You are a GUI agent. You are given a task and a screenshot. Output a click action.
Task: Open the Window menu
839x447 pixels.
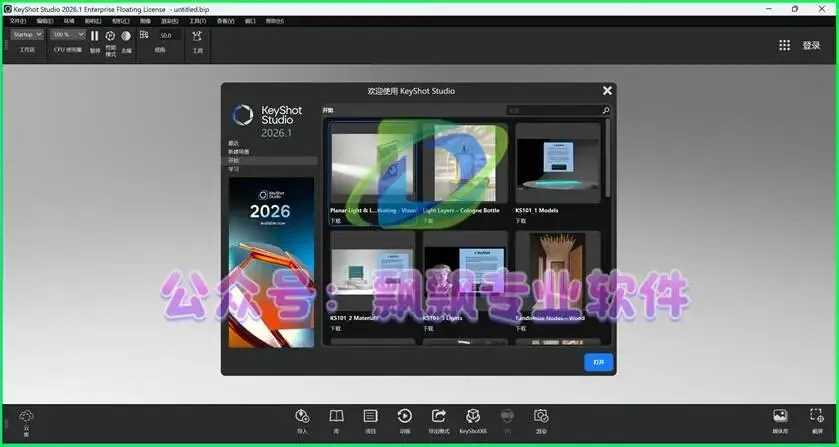point(250,21)
